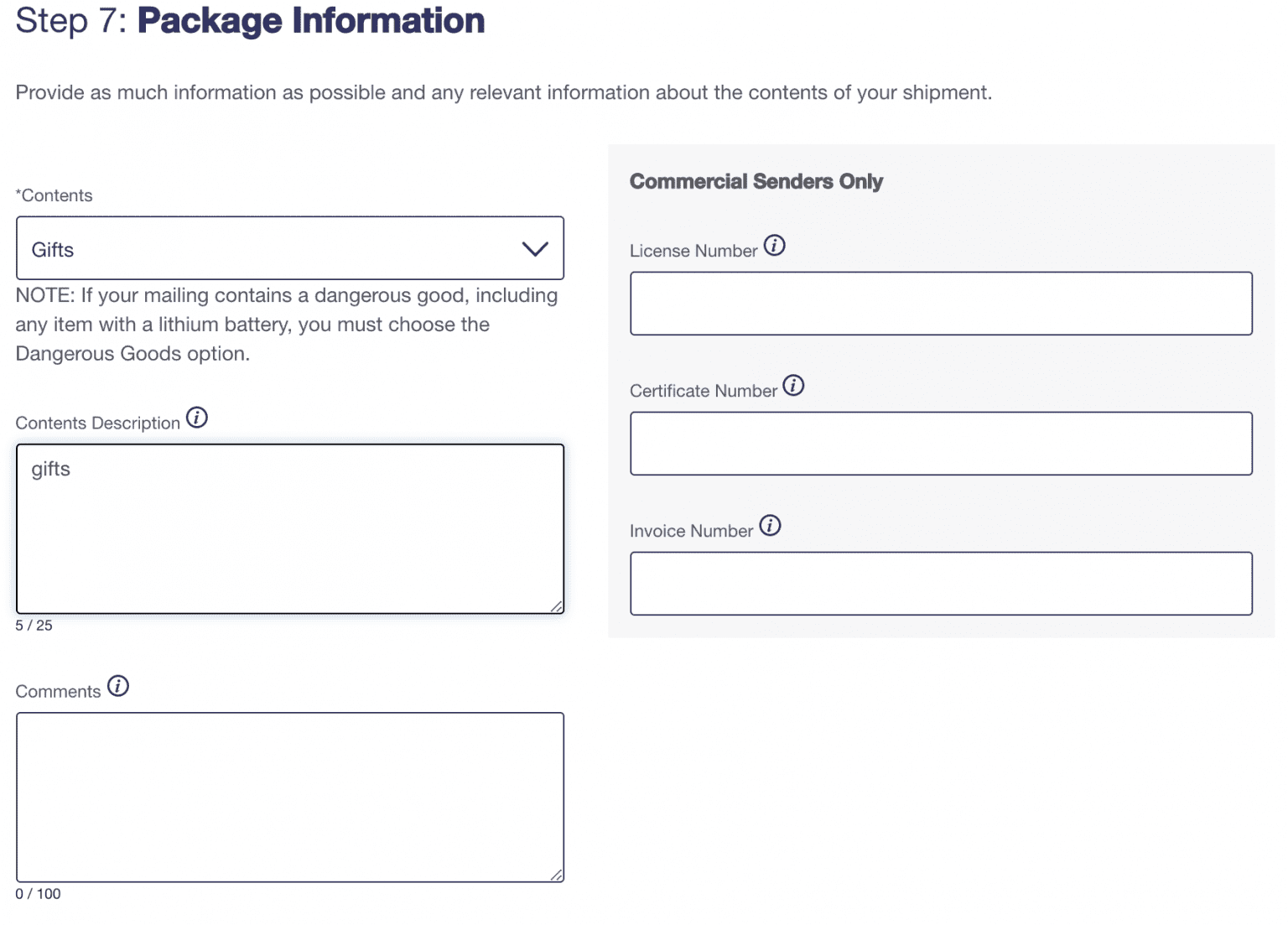Click the resize handle of Contents Description box
Screen dimensions: 1288x925
pos(558,605)
